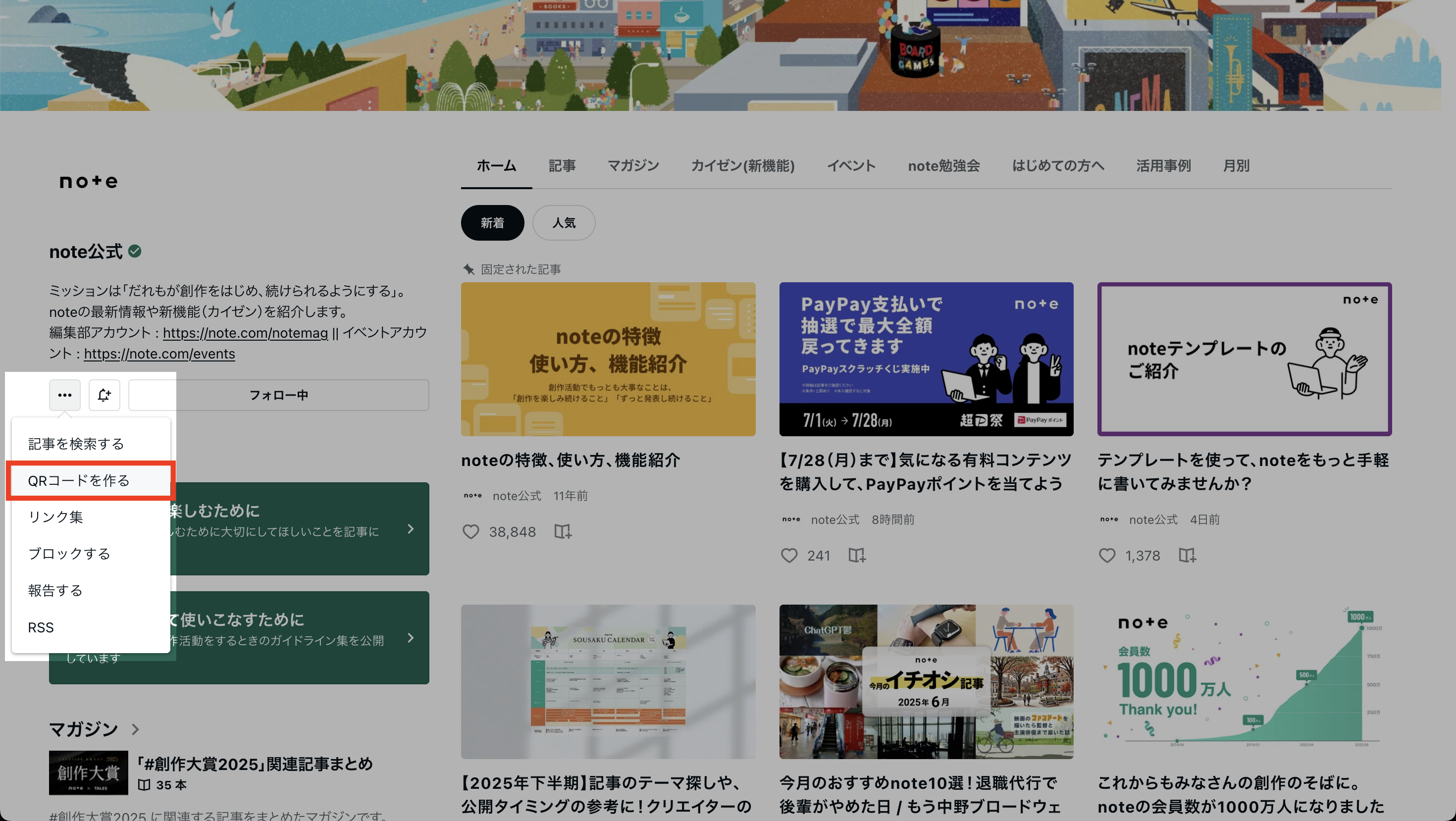Choose 報告する from the menu

91,590
